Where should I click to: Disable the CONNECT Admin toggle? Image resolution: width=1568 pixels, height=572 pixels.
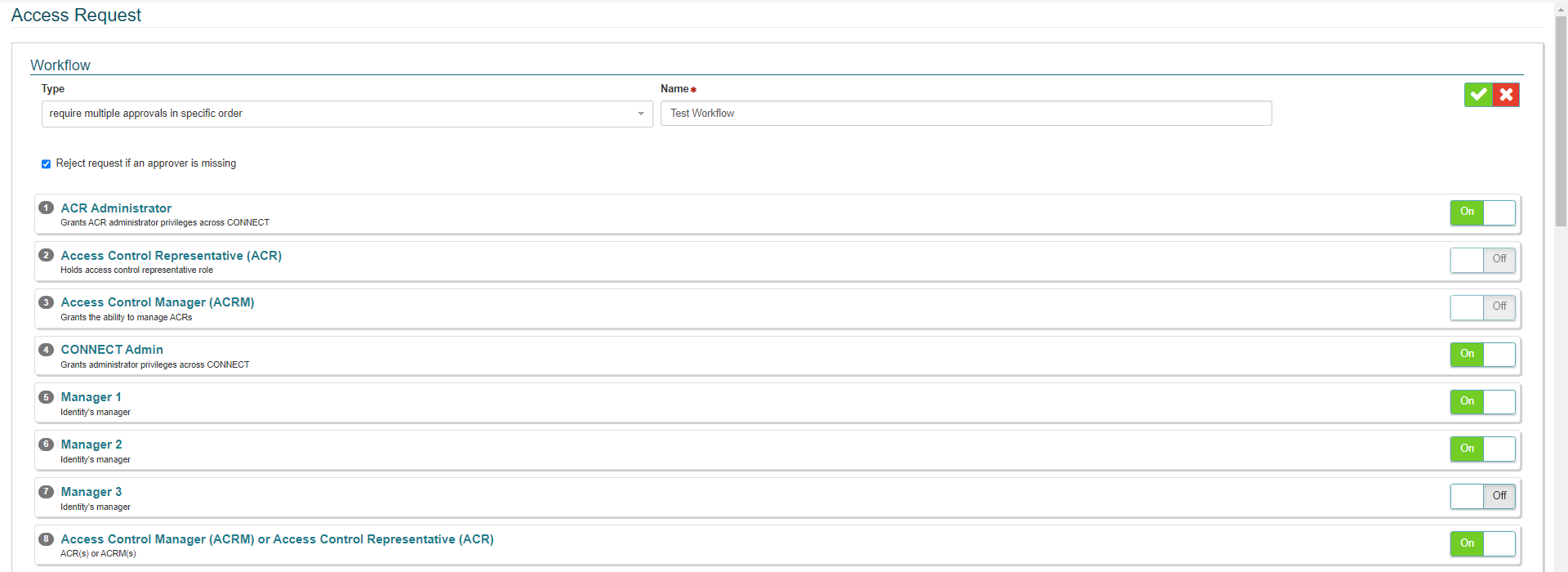[1482, 355]
